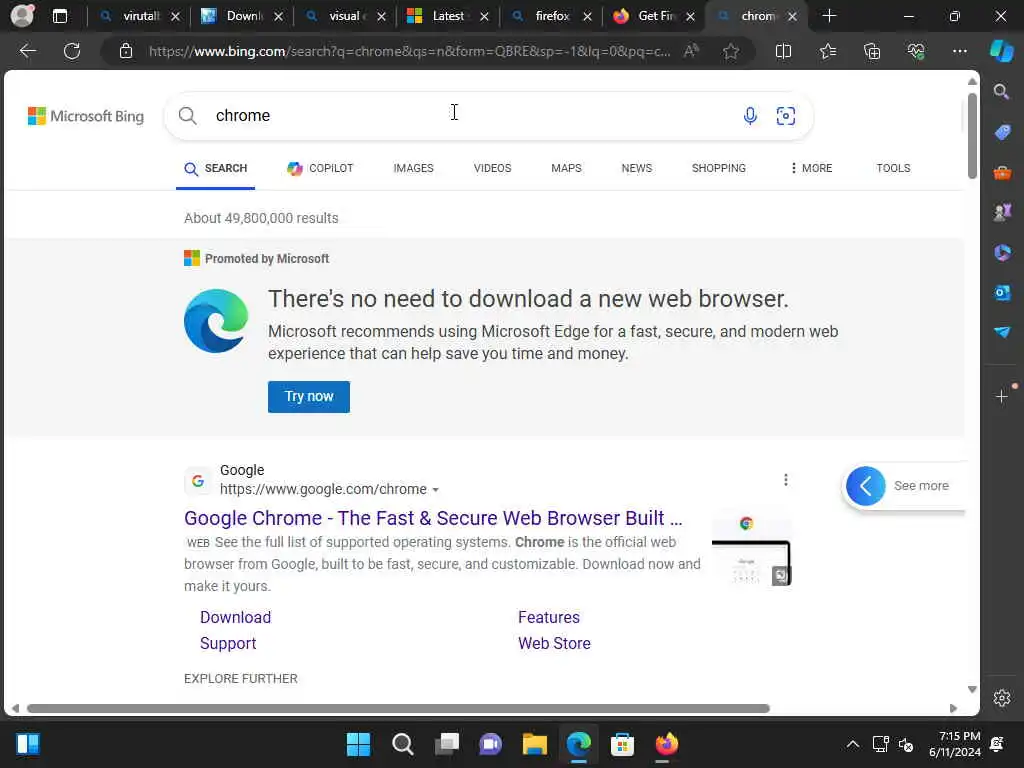Viewport: 1024px width, 768px height.
Task: Open Outlook in sidebar
Action: 1002,293
